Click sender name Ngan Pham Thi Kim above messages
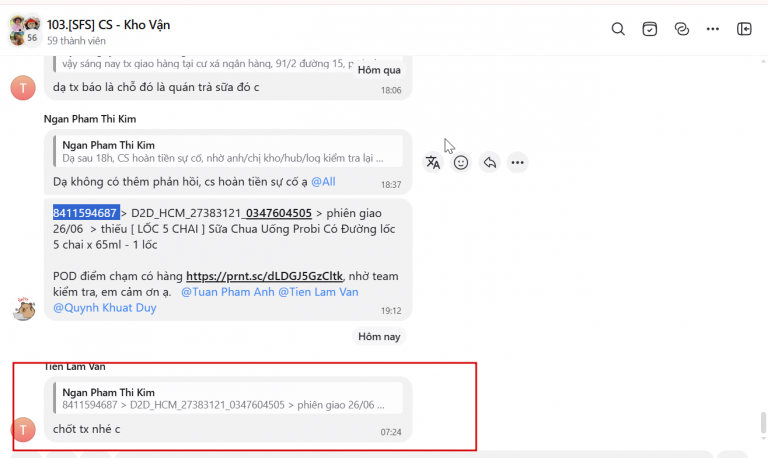The width and height of the screenshot is (768, 458). click(90, 119)
